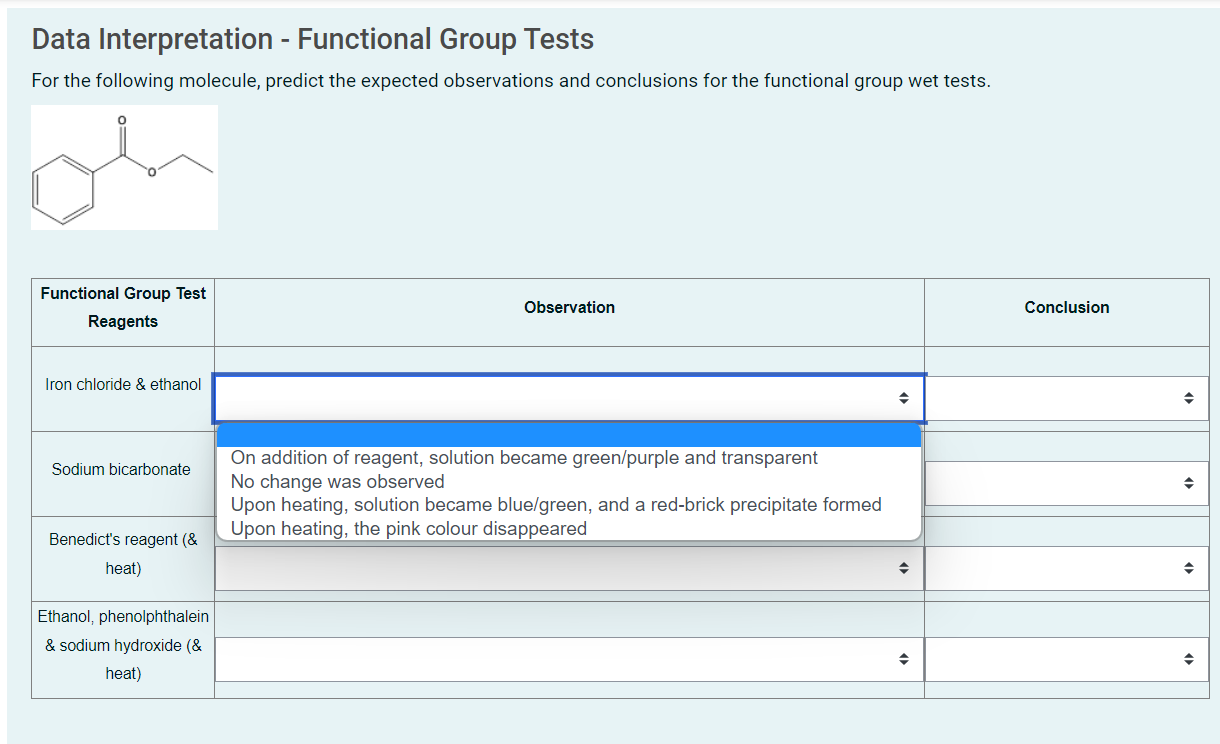Click the up-down arrow icon on phenolphthalein conclusion select

(x=1190, y=658)
